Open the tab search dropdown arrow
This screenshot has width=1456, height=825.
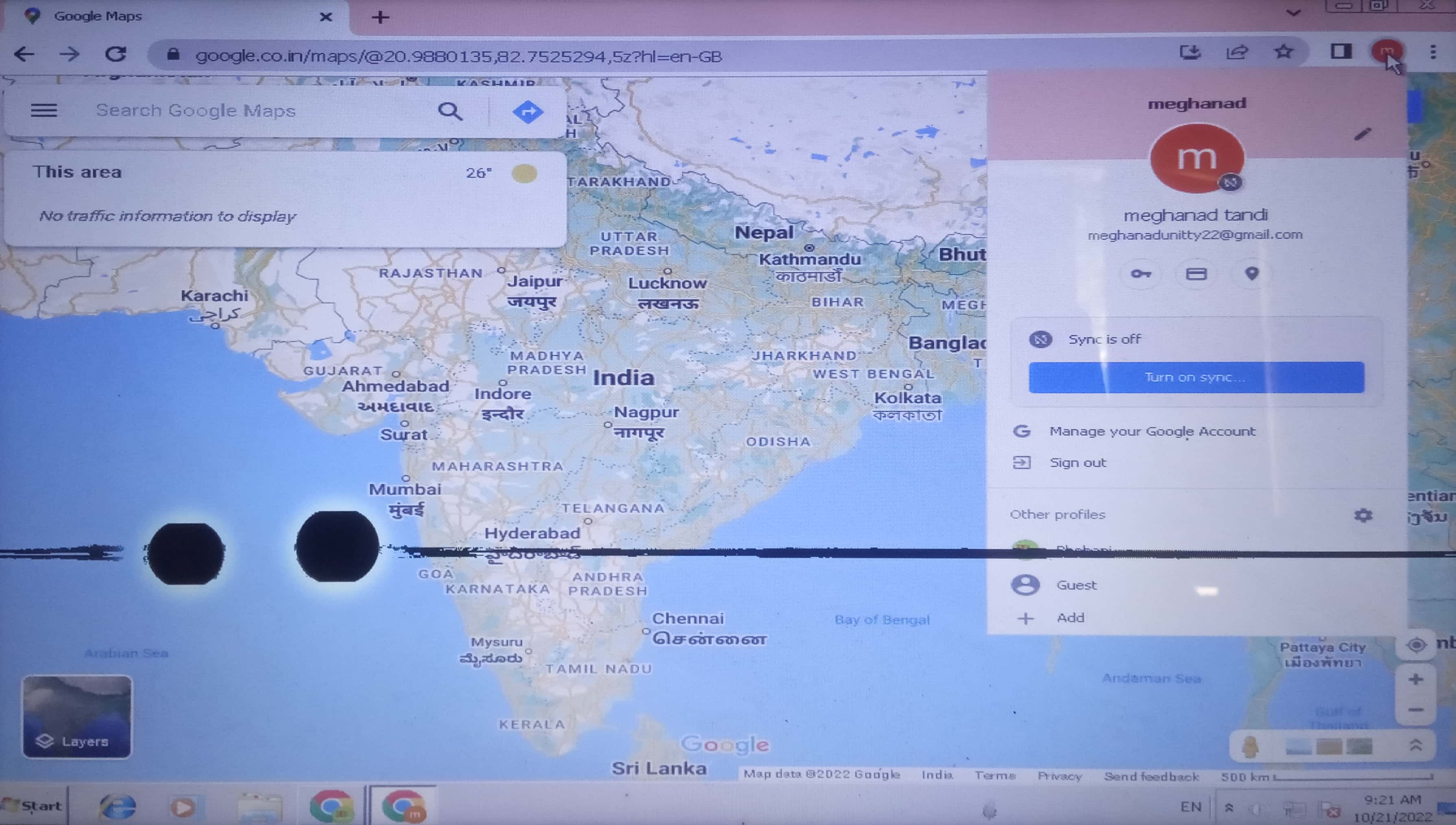[1293, 13]
